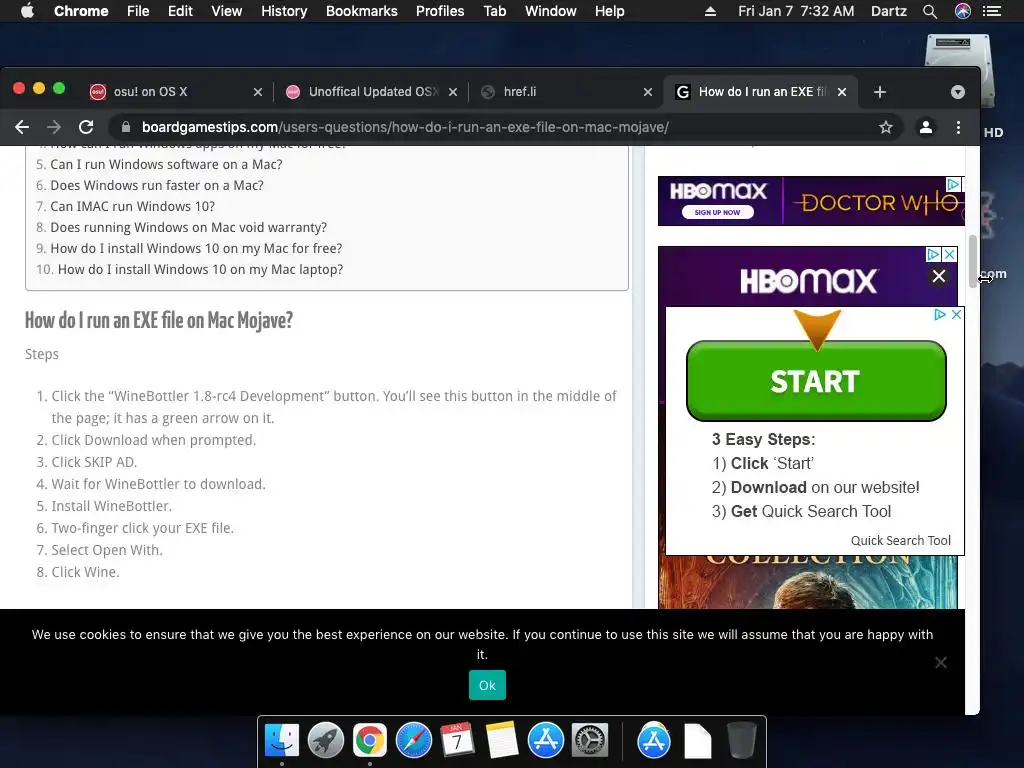Open System Preferences from the Dock
Image resolution: width=1024 pixels, height=768 pixels.
[590, 741]
